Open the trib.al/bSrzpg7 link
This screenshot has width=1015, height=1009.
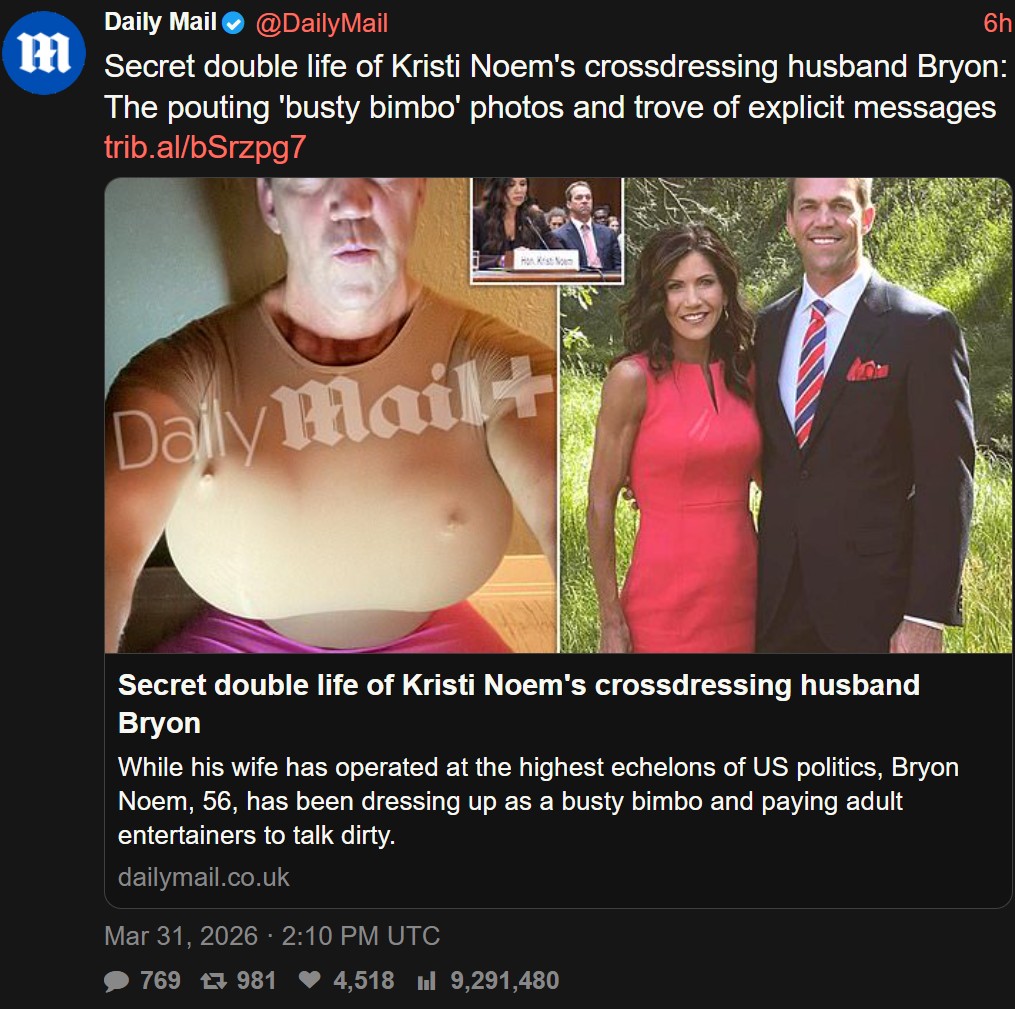click(205, 148)
